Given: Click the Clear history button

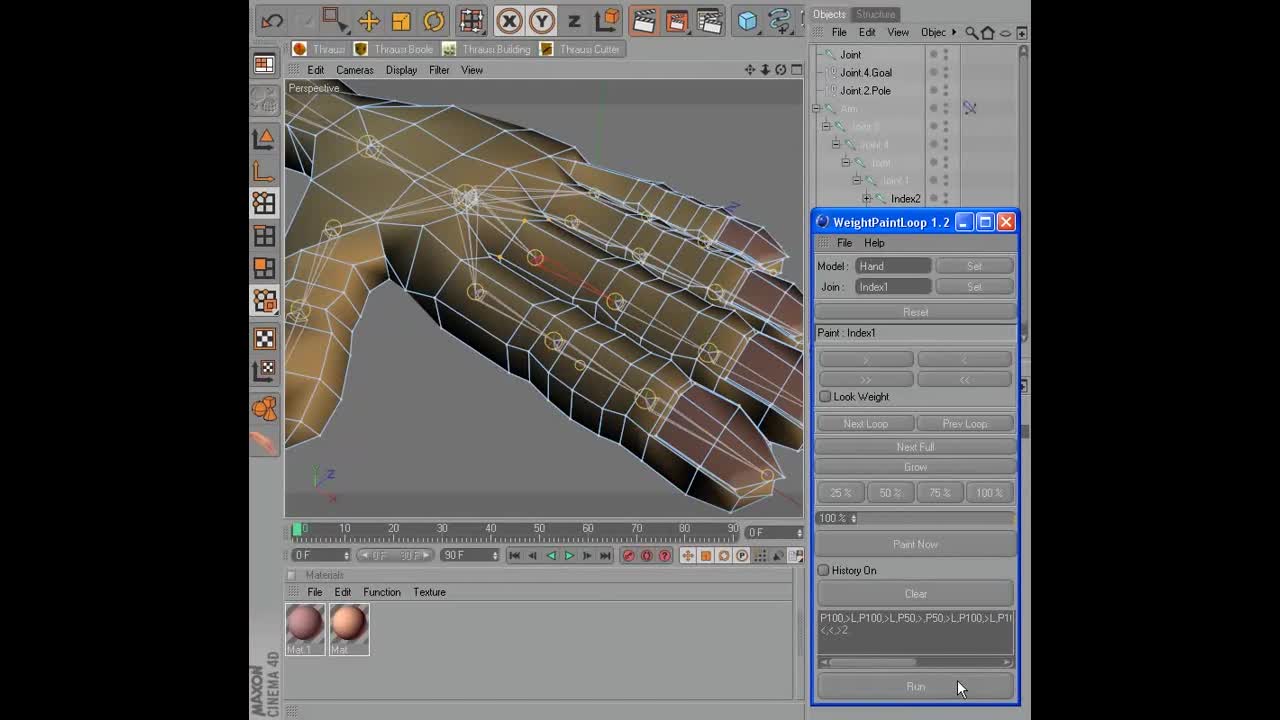Looking at the screenshot, I should [x=915, y=594].
